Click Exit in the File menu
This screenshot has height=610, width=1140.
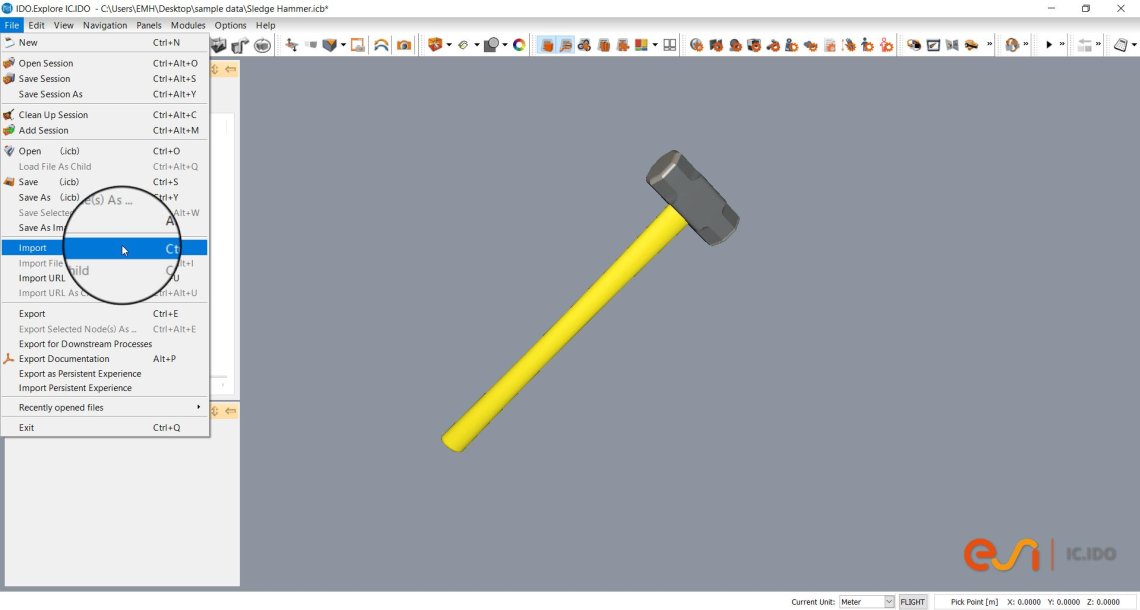tap(105, 428)
